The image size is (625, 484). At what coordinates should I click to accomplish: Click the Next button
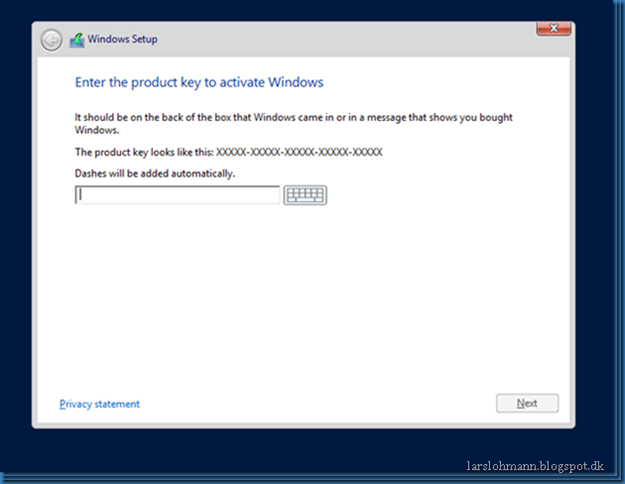click(527, 403)
